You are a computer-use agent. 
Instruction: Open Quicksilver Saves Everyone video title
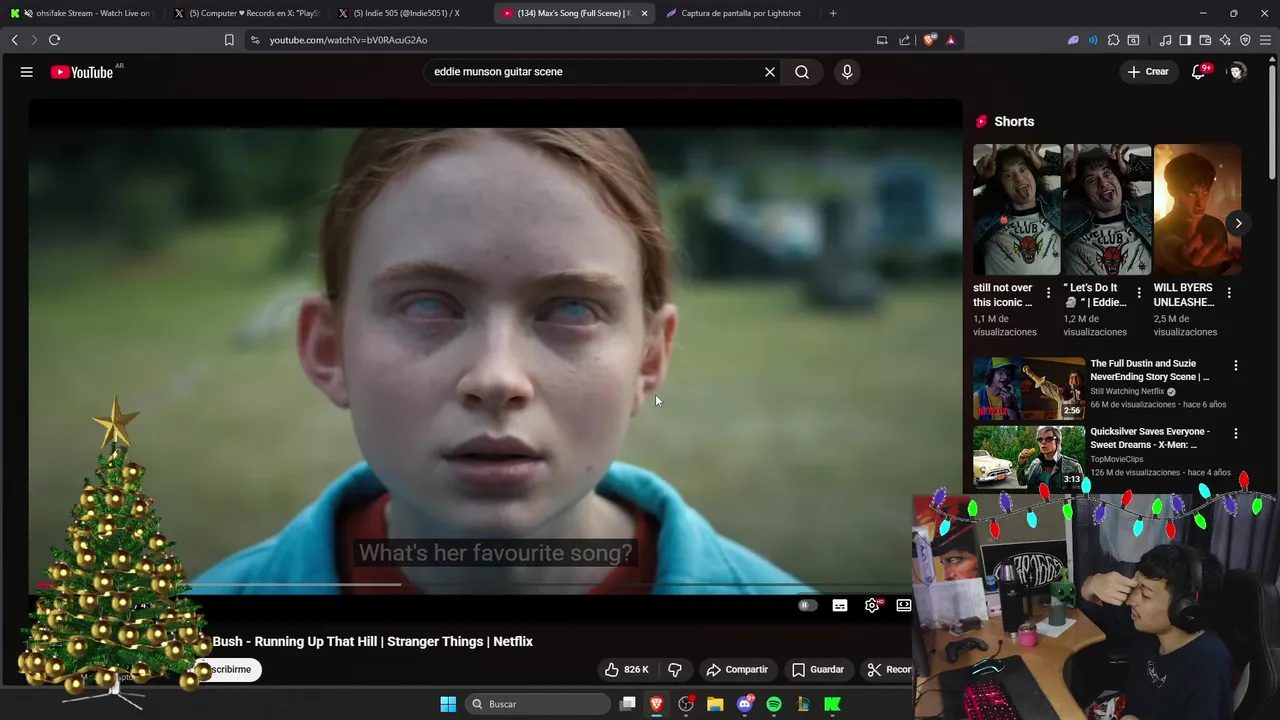tap(1150, 438)
